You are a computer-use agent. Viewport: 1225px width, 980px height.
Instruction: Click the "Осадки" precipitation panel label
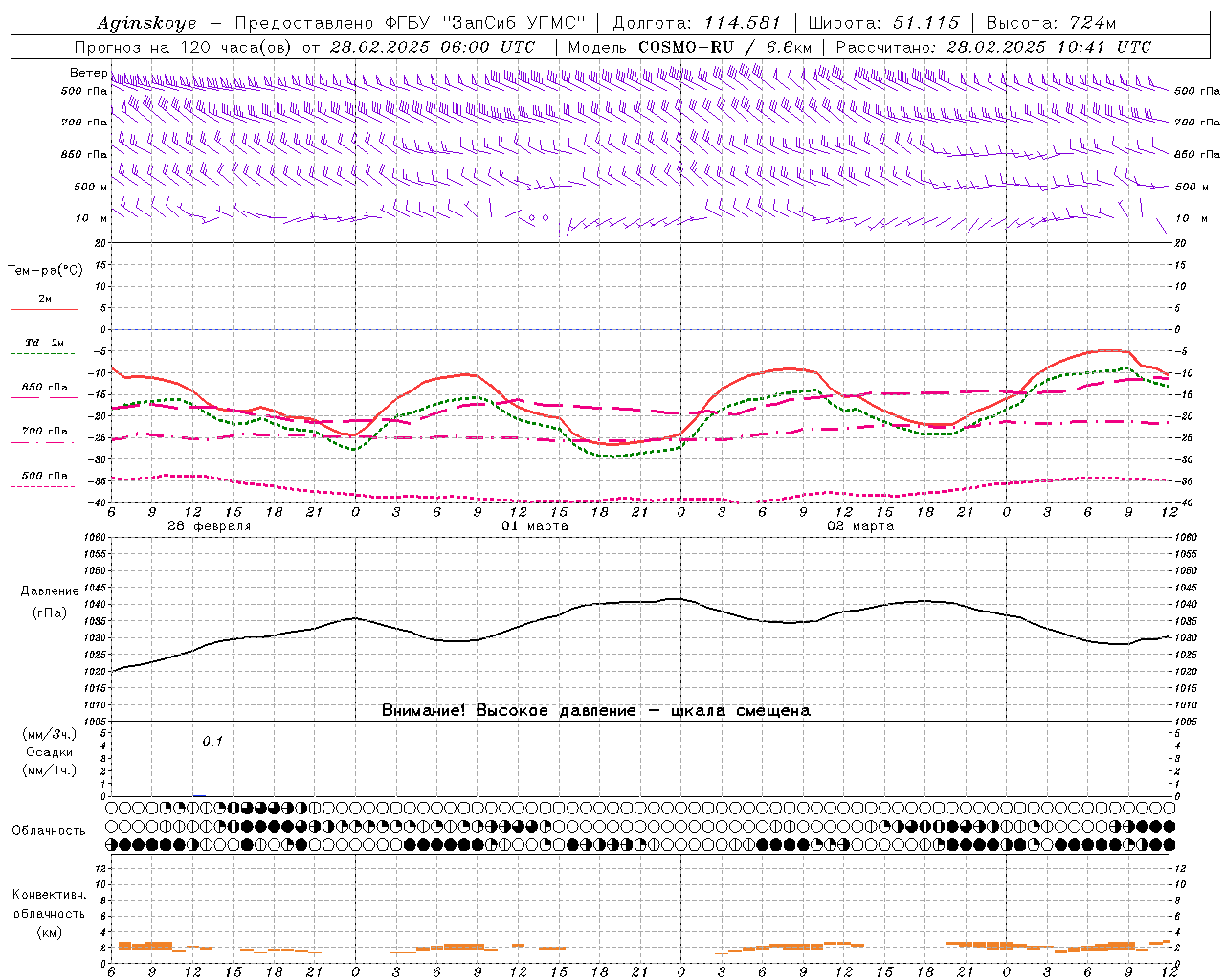[x=49, y=752]
